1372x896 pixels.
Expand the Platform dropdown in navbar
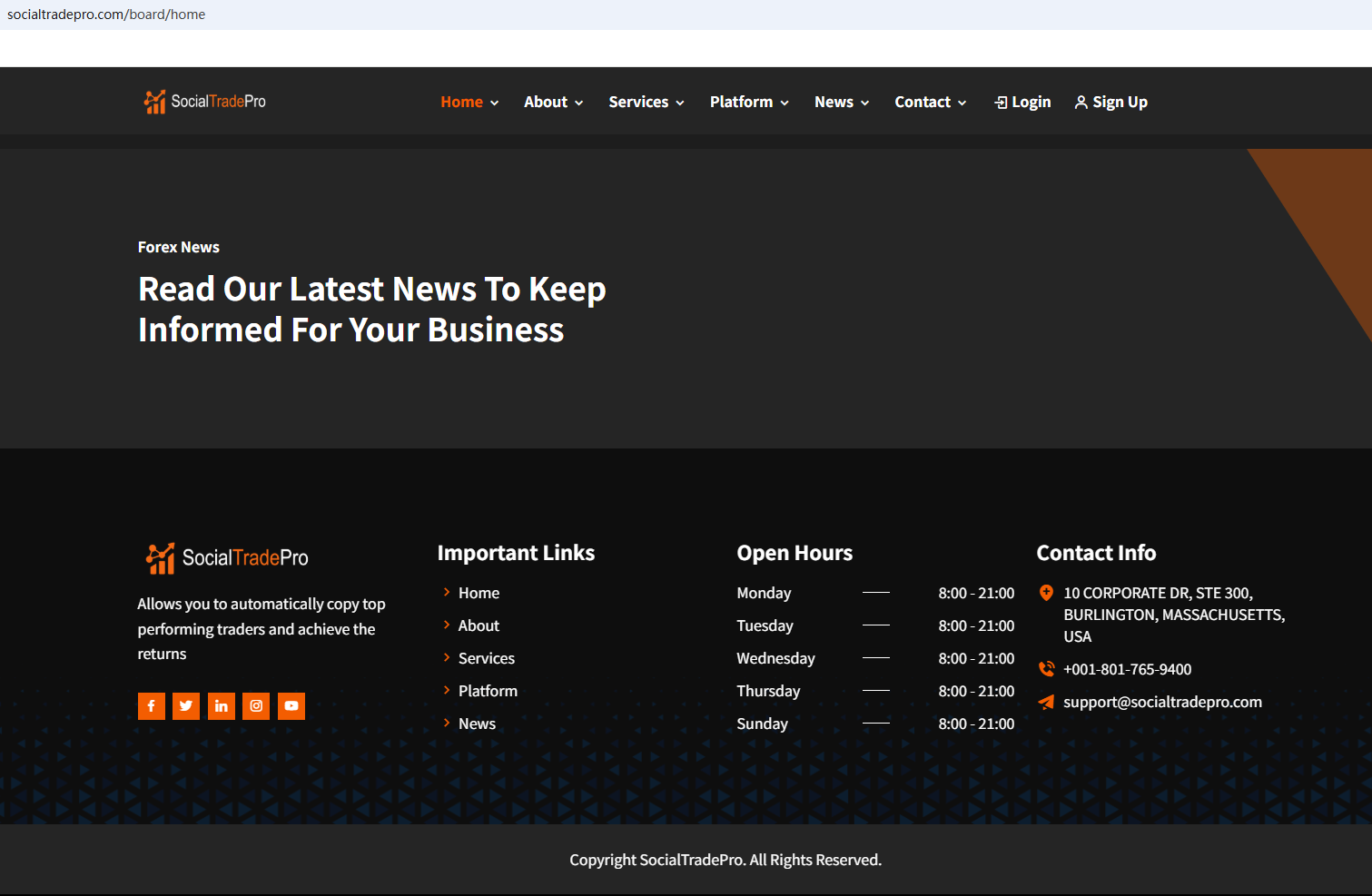pos(749,103)
